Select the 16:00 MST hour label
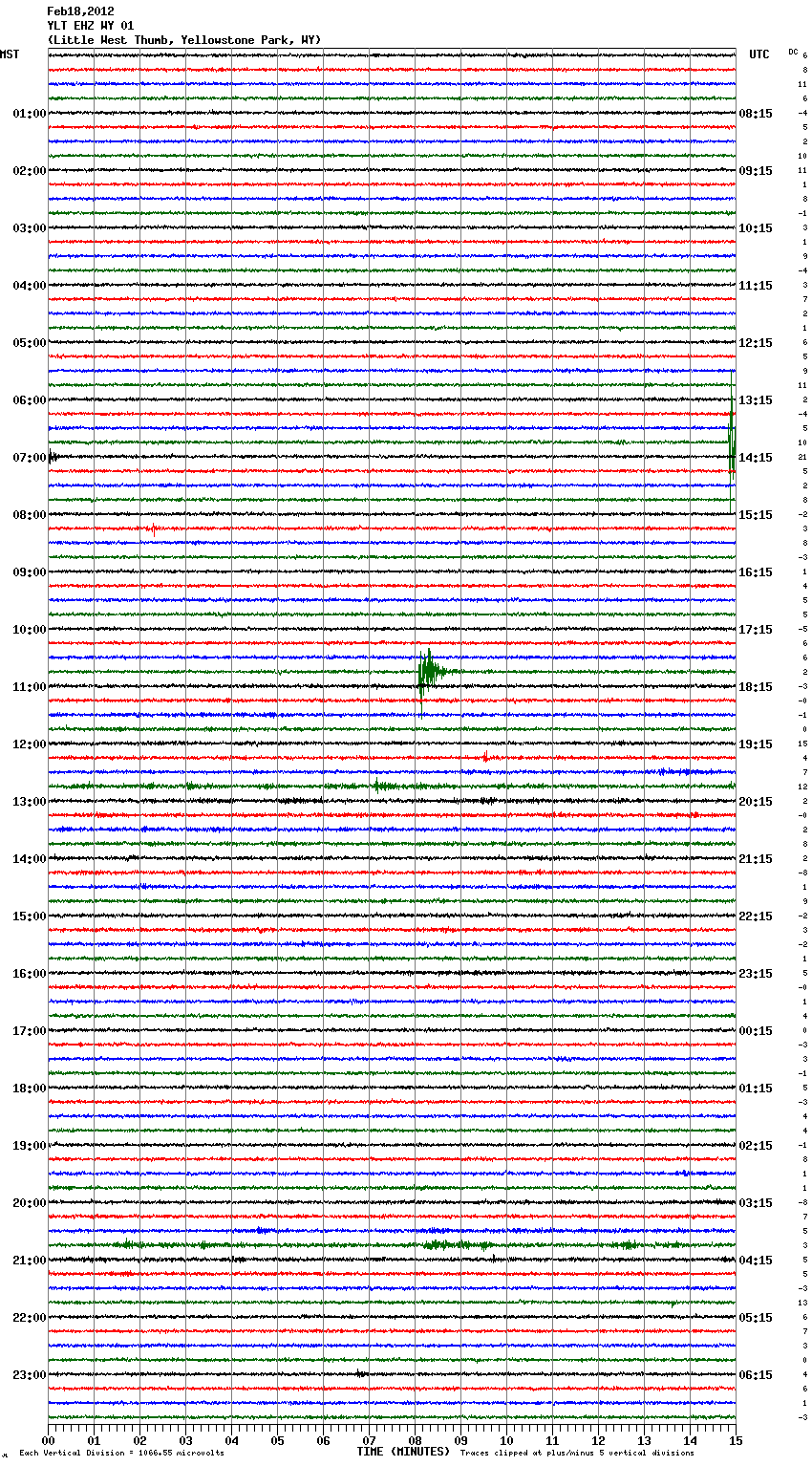Image resolution: width=812 pixels, height=1466 pixels. pos(30,974)
